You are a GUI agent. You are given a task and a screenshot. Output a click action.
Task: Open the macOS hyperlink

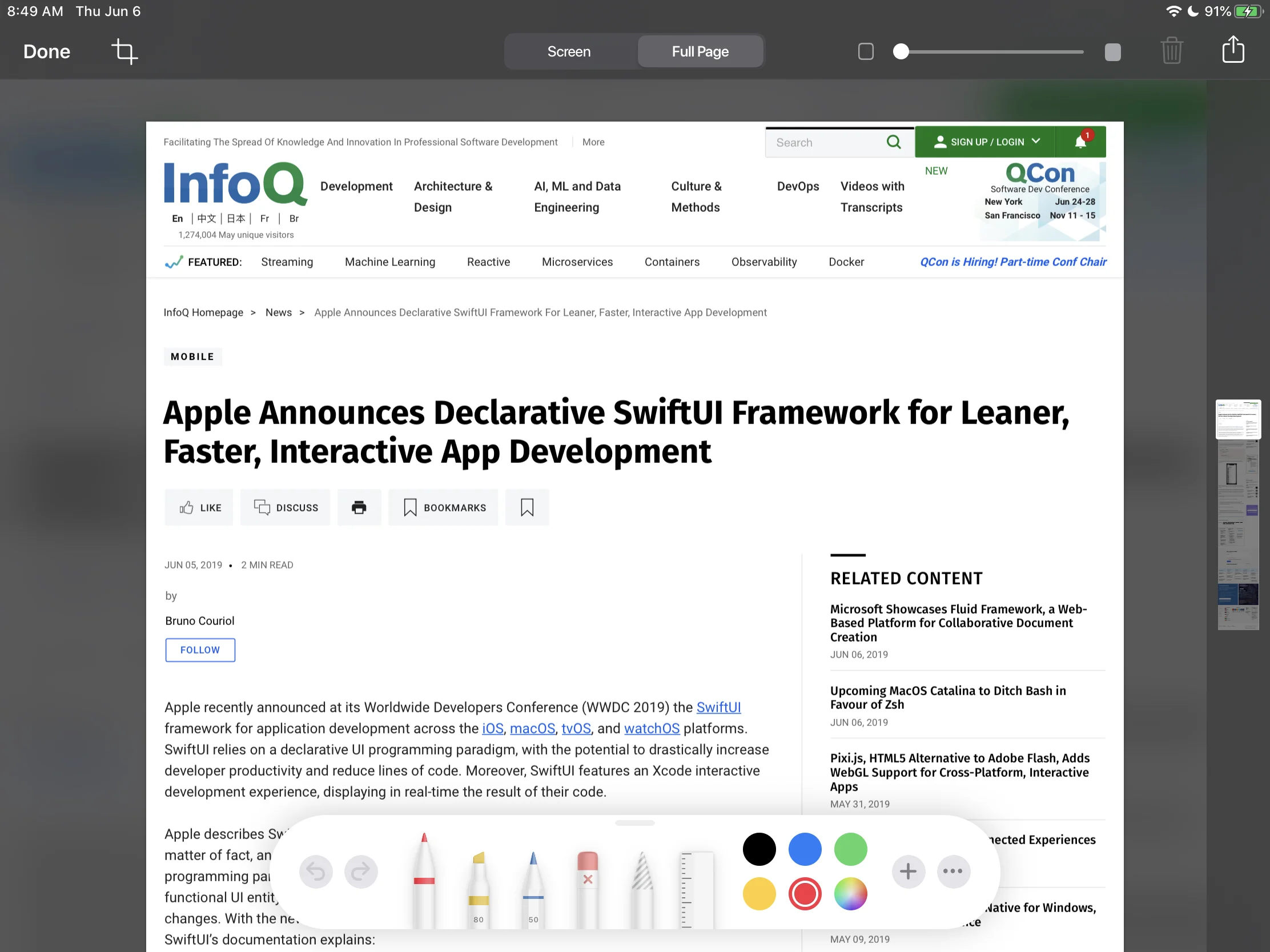pos(532,728)
